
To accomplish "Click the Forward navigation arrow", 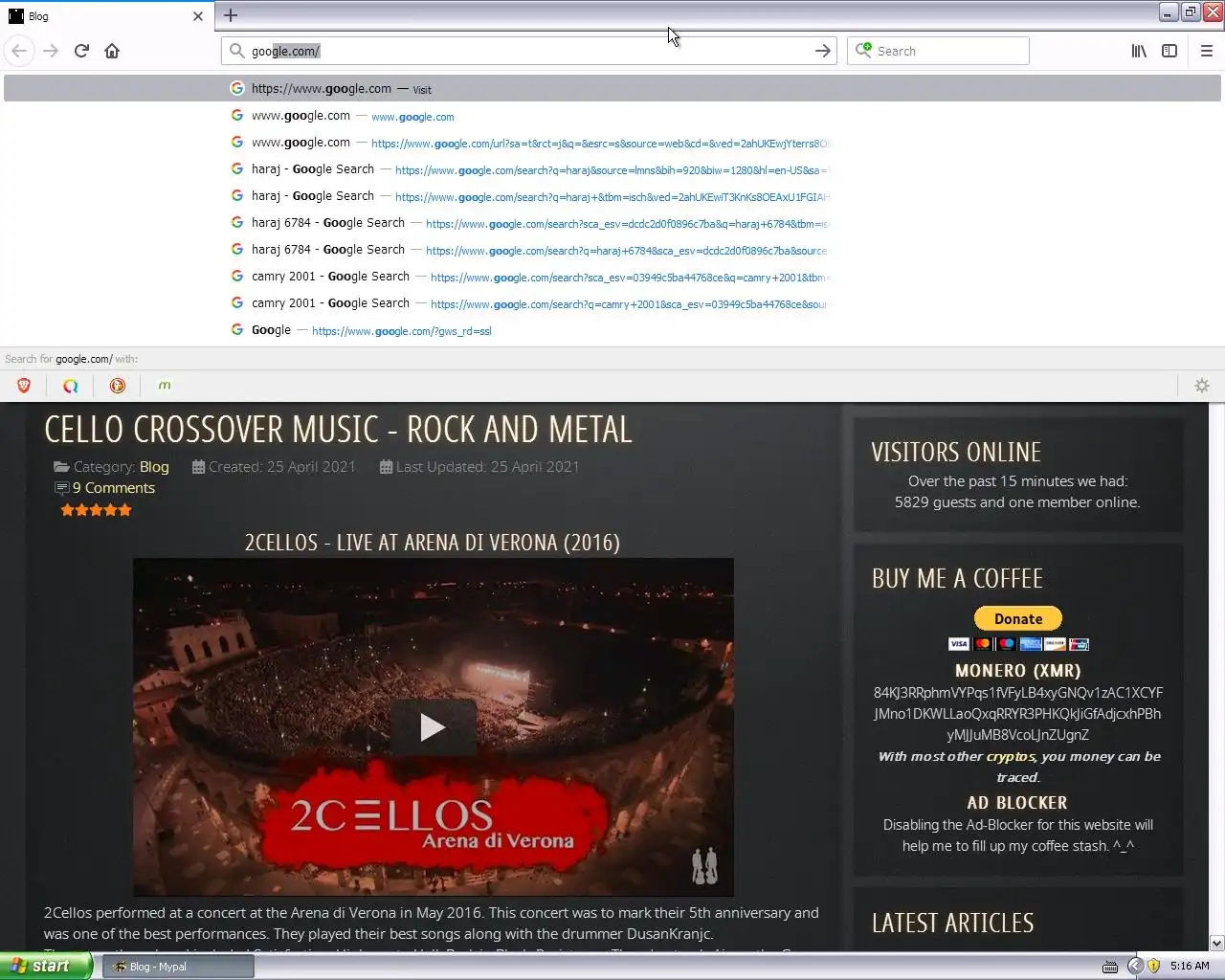I will click(51, 51).
